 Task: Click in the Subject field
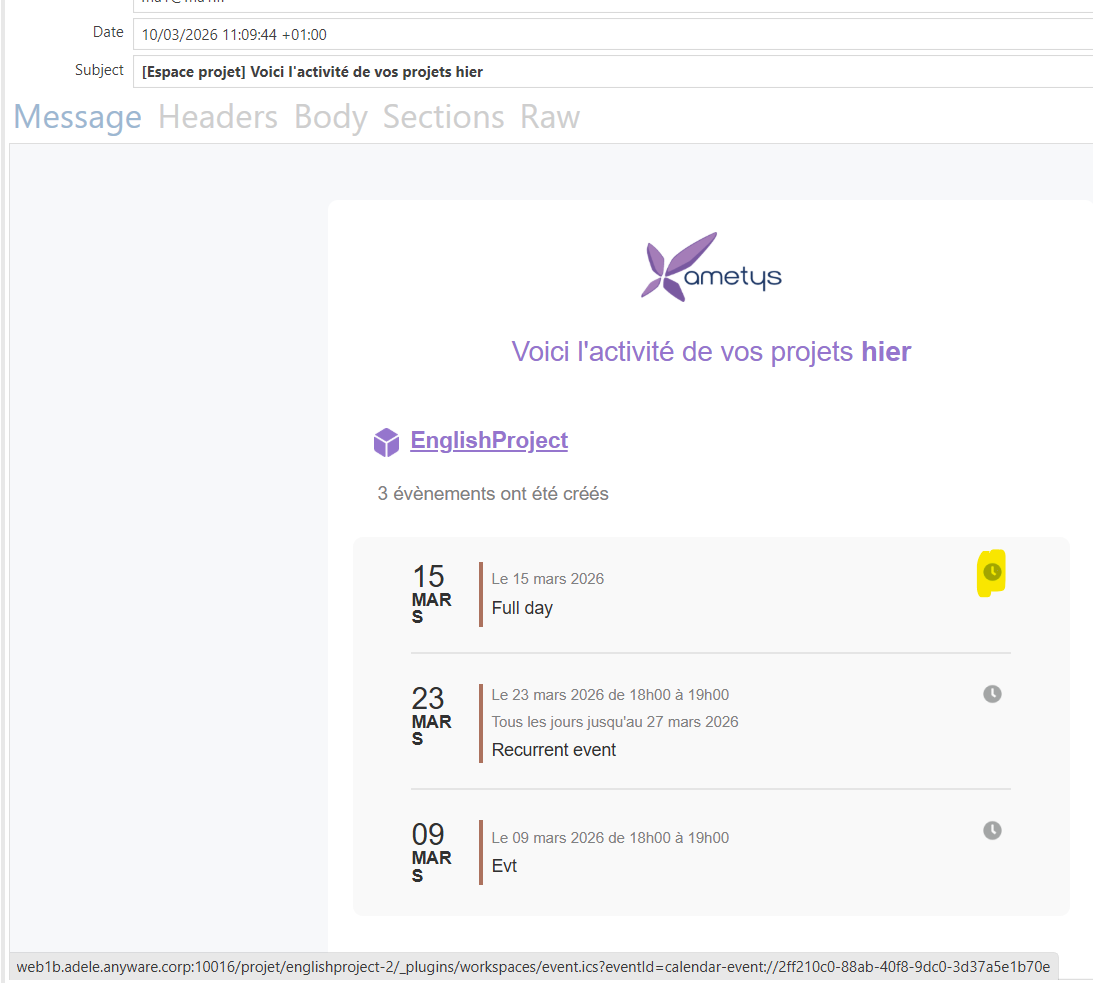612,72
